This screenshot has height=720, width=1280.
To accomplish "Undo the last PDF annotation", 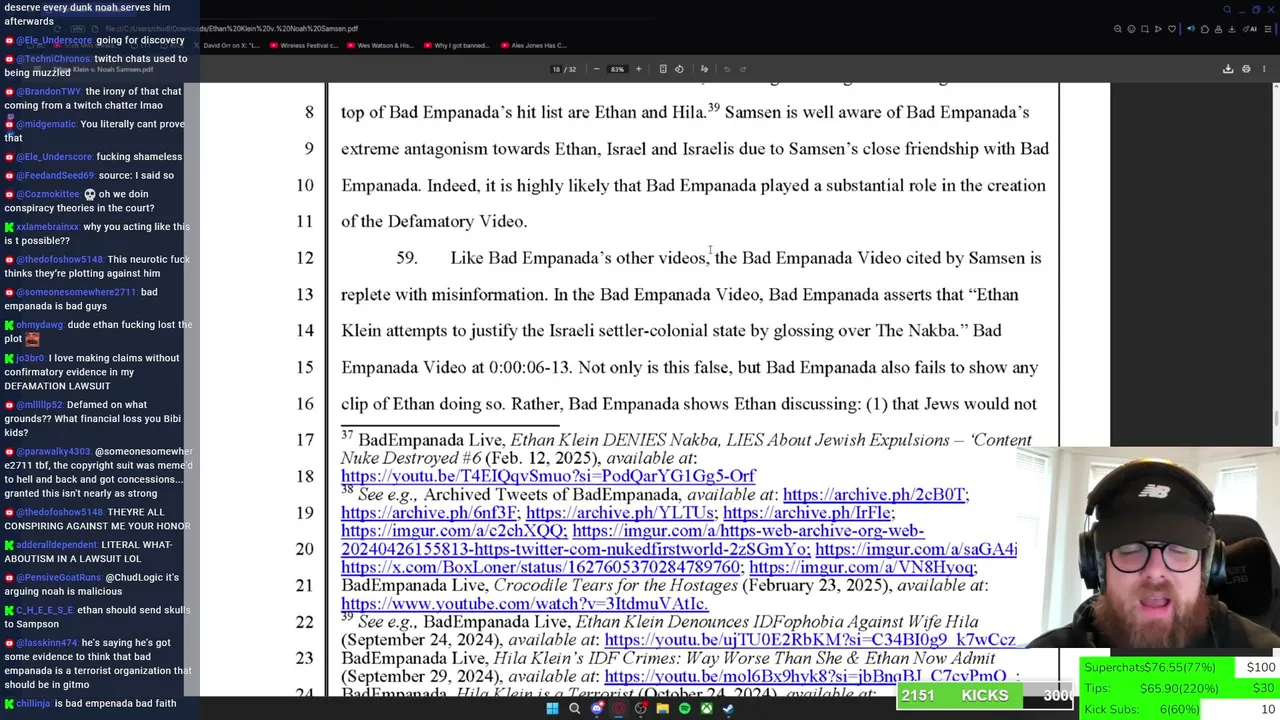I will coord(727,69).
